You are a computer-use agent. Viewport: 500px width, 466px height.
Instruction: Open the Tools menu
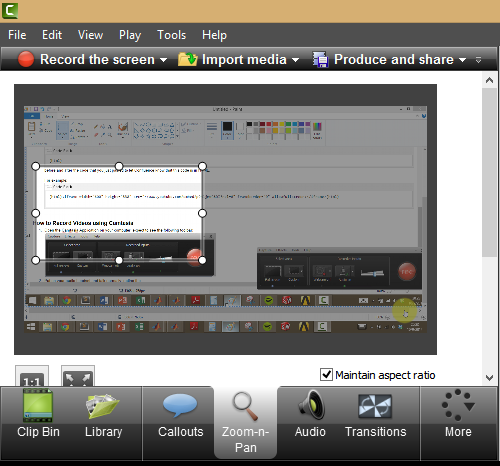pos(171,35)
